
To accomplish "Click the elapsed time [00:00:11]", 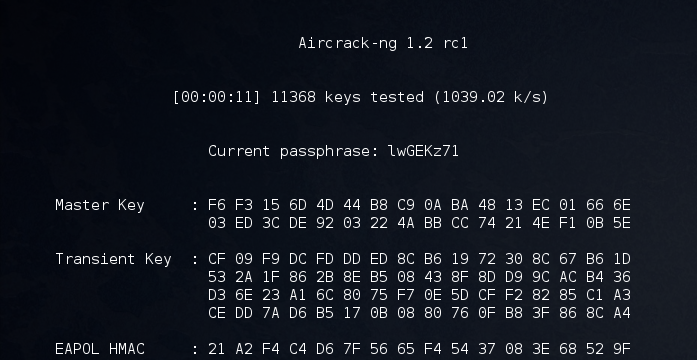I will (x=216, y=97).
